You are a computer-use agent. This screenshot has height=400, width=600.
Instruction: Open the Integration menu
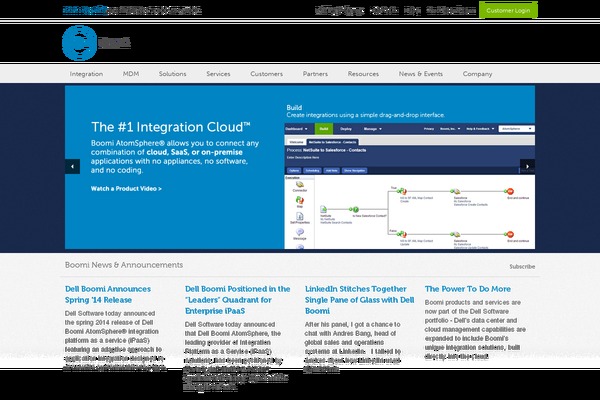(86, 74)
